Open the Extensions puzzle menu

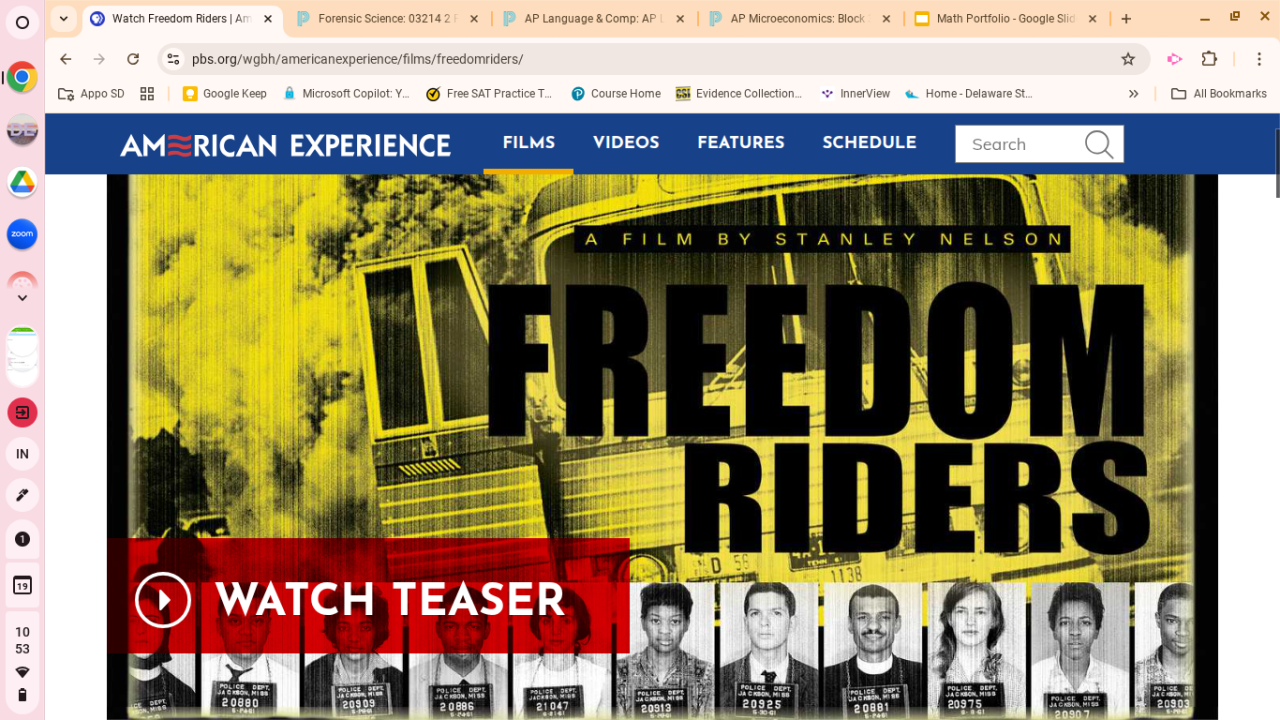click(x=1209, y=59)
